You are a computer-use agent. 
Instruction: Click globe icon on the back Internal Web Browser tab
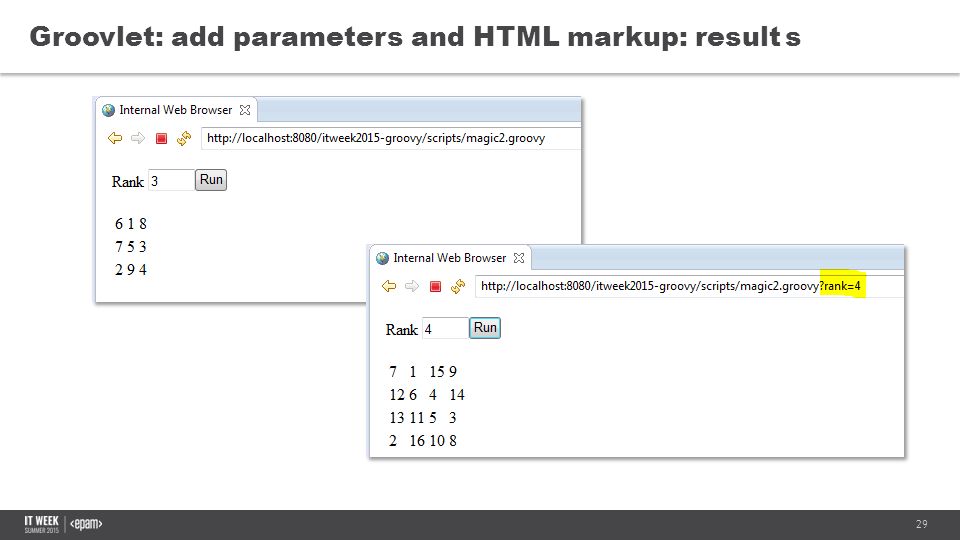(x=108, y=110)
